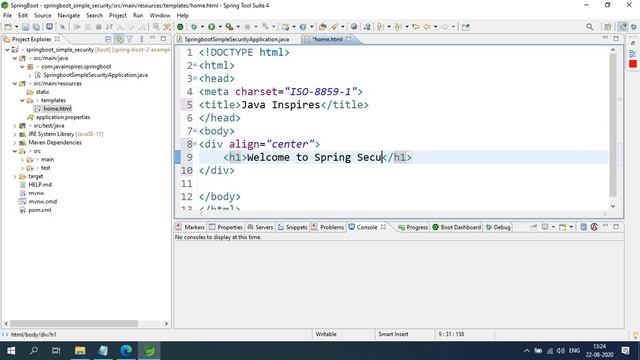Click the Save All toolbar icon
640x360 pixels.
click(x=36, y=27)
